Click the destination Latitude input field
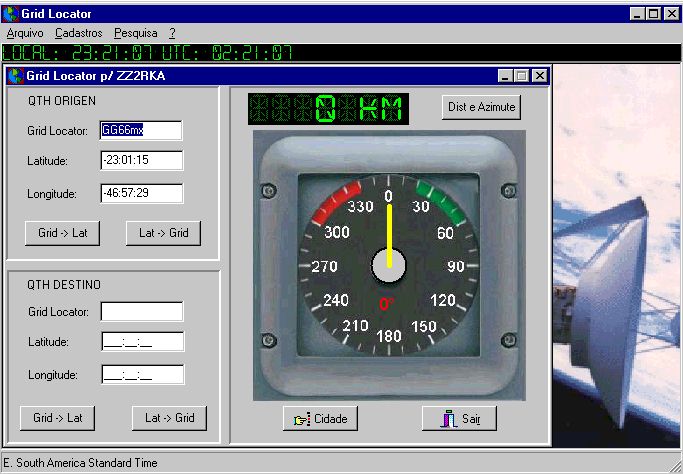683x474 pixels. (x=142, y=342)
